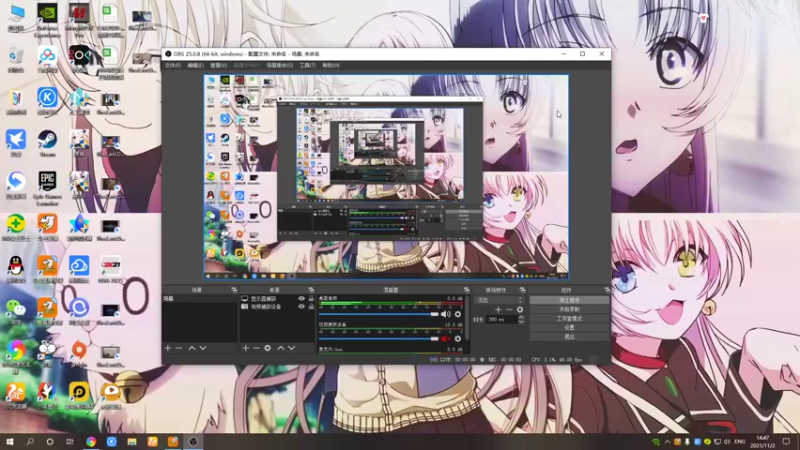Open the Steam desktop shortcut

pyautogui.click(x=47, y=143)
